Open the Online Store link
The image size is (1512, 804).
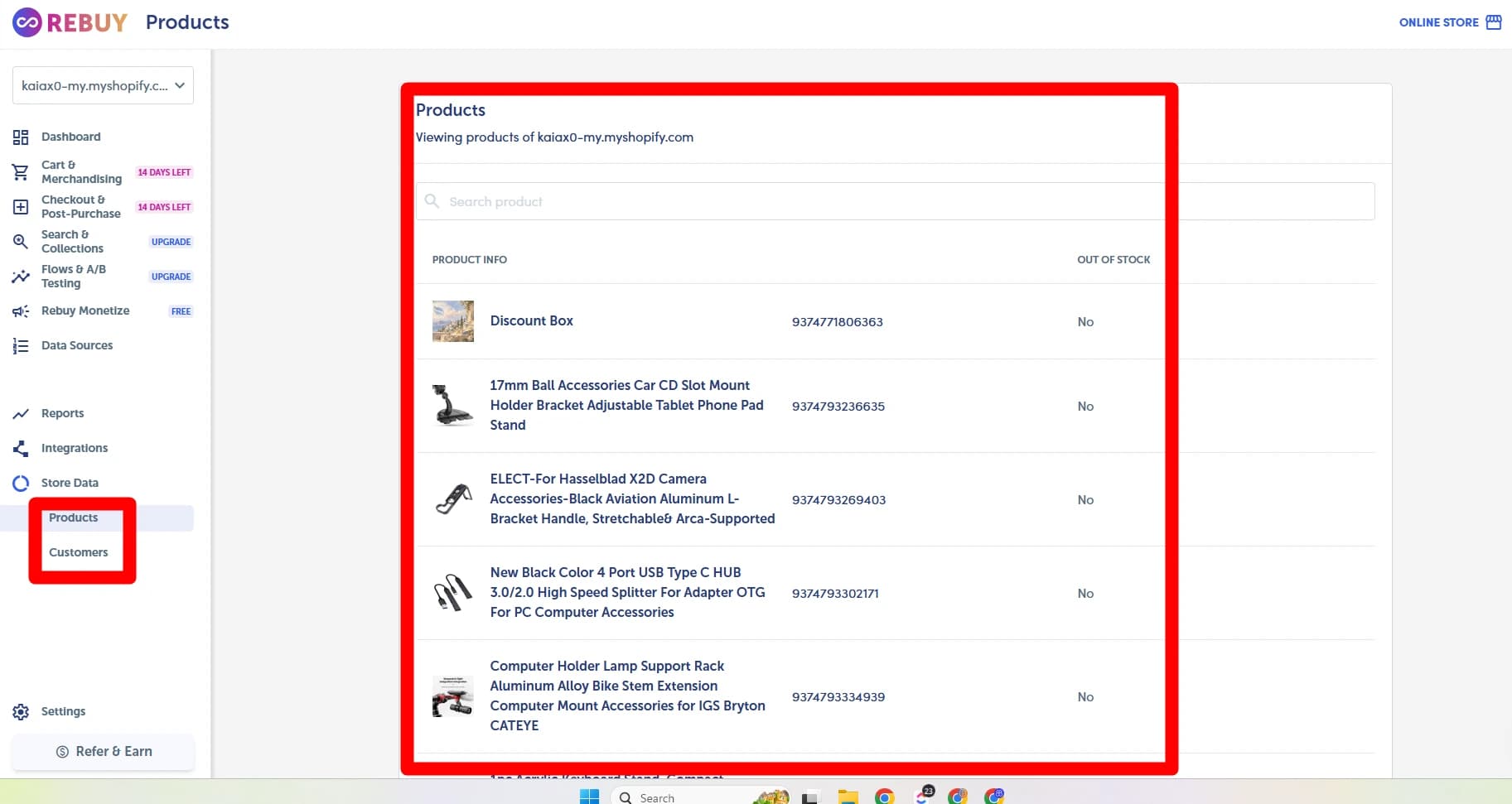1438,22
